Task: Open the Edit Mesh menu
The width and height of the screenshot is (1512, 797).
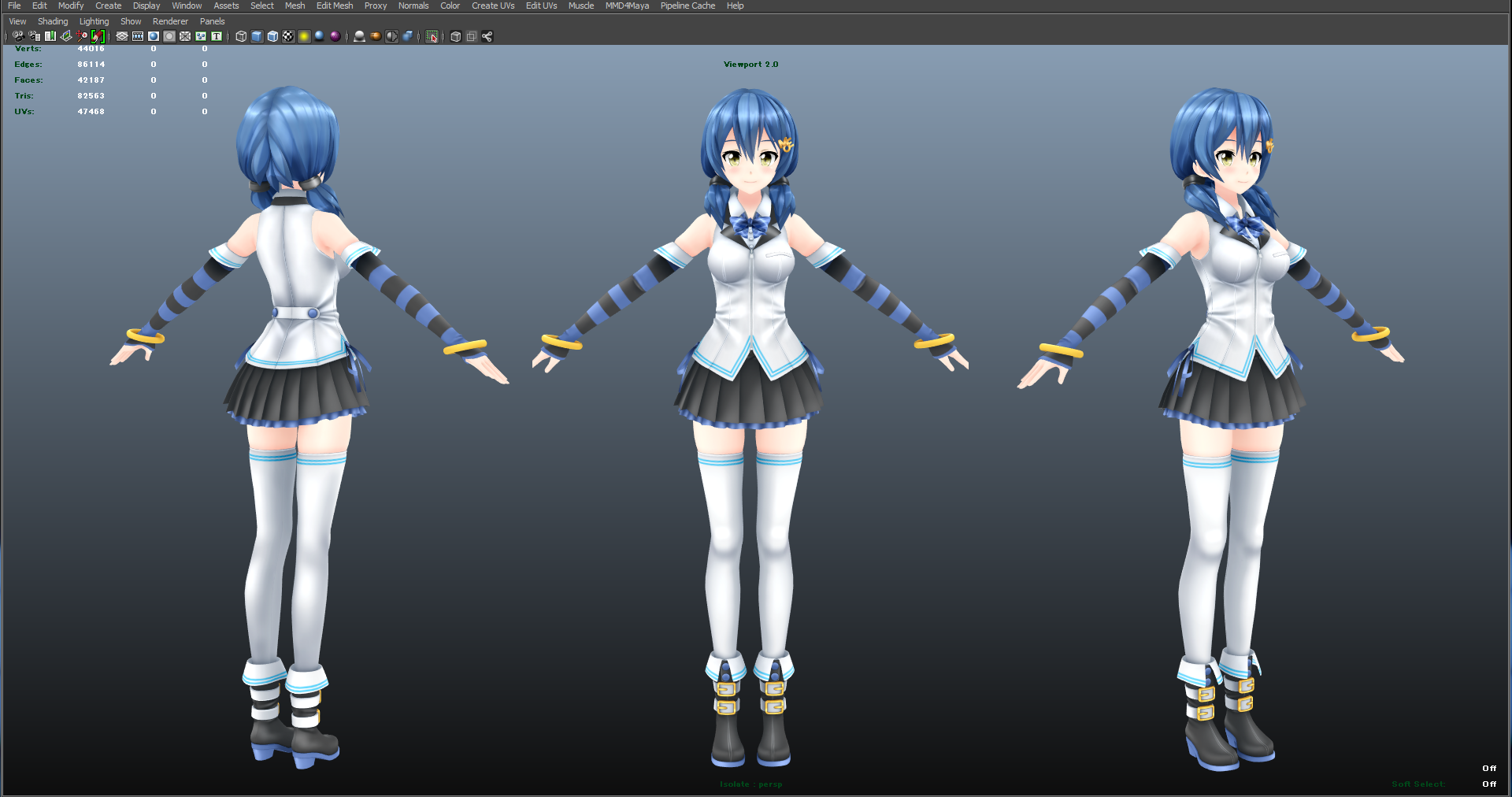Action: [334, 6]
